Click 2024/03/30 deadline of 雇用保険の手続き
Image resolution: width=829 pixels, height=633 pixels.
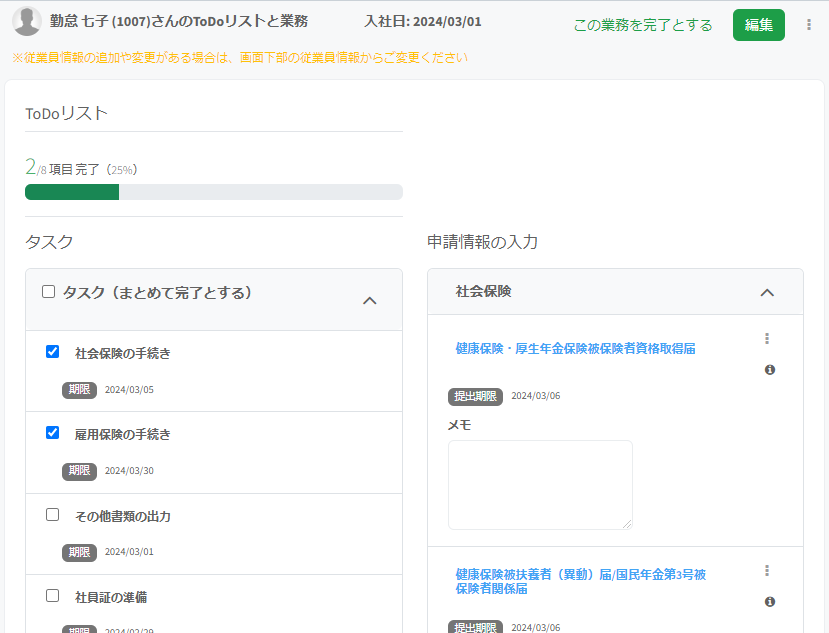point(129,471)
